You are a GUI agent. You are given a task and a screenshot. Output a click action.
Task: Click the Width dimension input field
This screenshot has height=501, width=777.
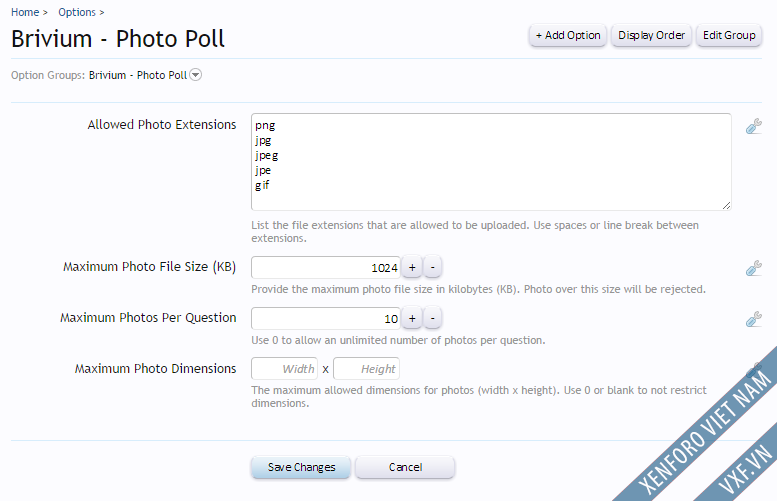tap(284, 369)
